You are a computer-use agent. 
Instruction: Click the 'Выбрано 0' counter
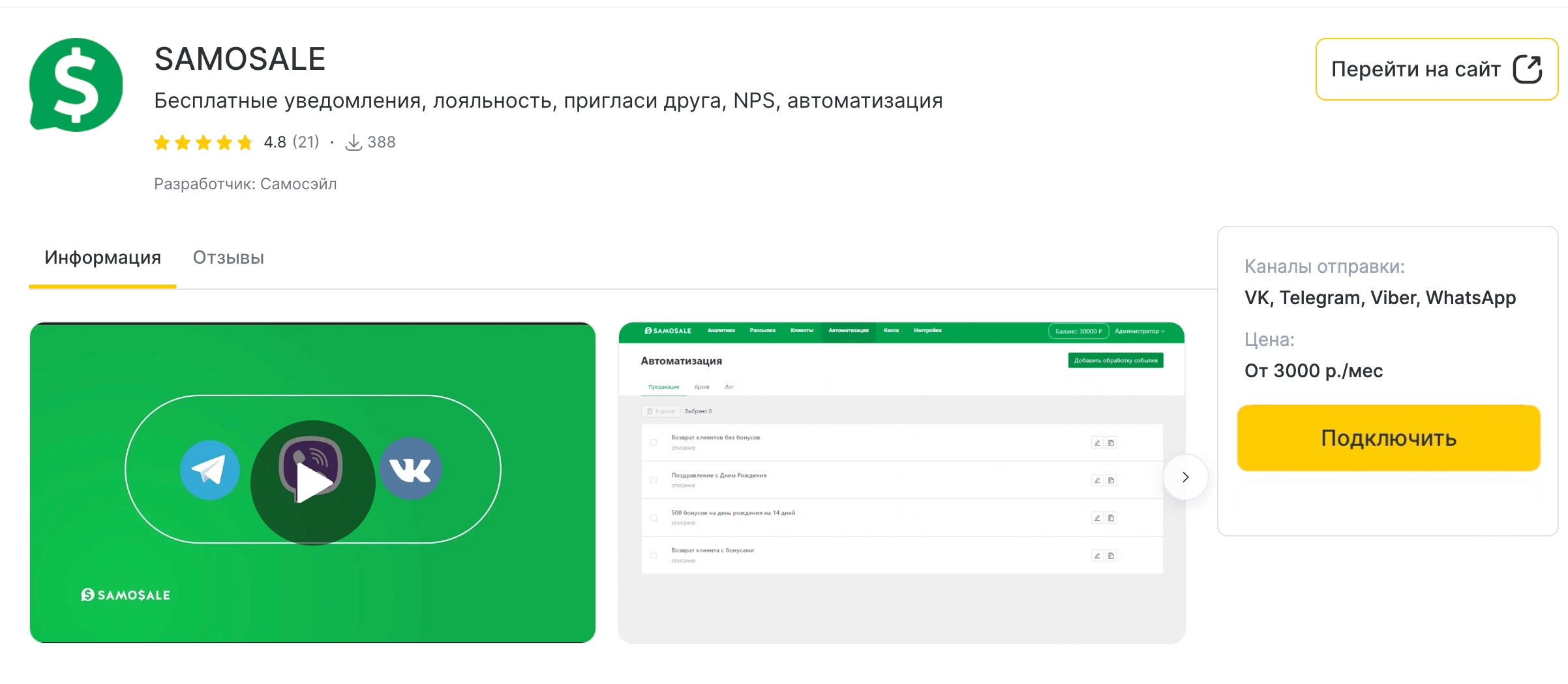(698, 411)
